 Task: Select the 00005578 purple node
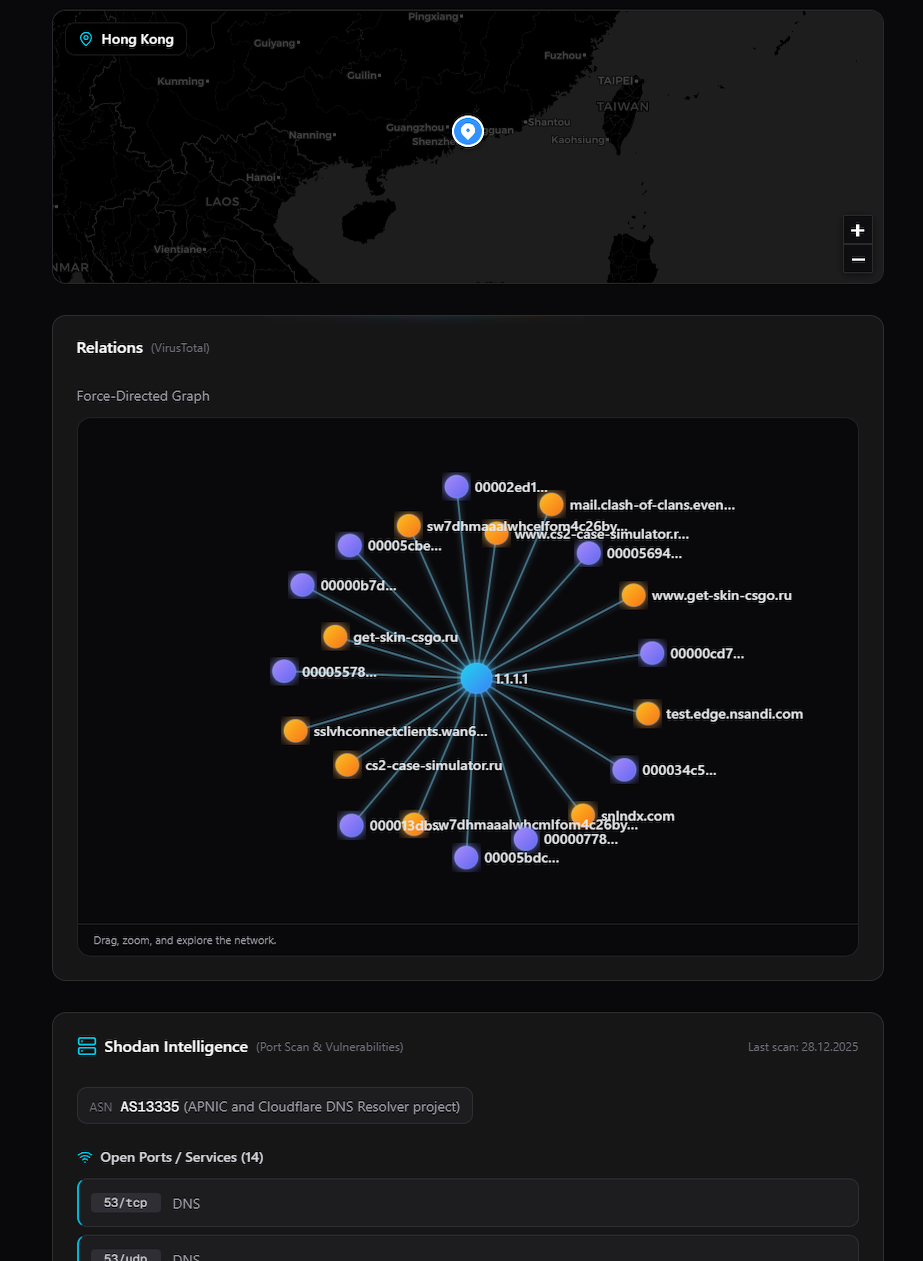coord(284,672)
